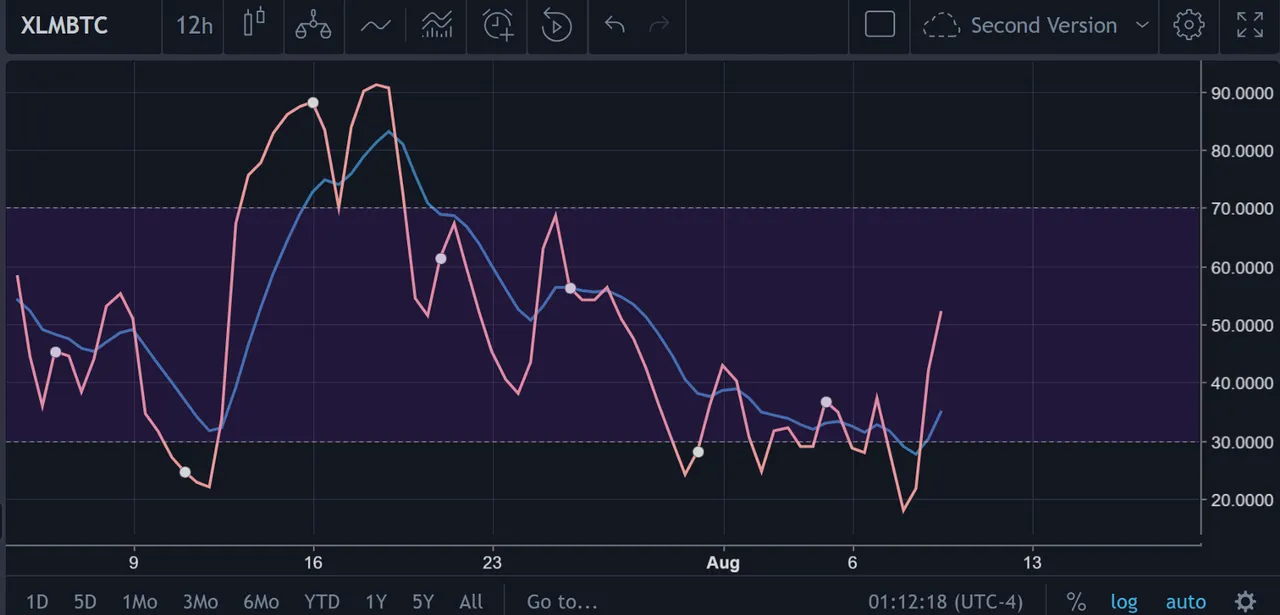Screen dimensions: 1280x615
Task: Click the 23 date label on time axis
Action: [491, 563]
